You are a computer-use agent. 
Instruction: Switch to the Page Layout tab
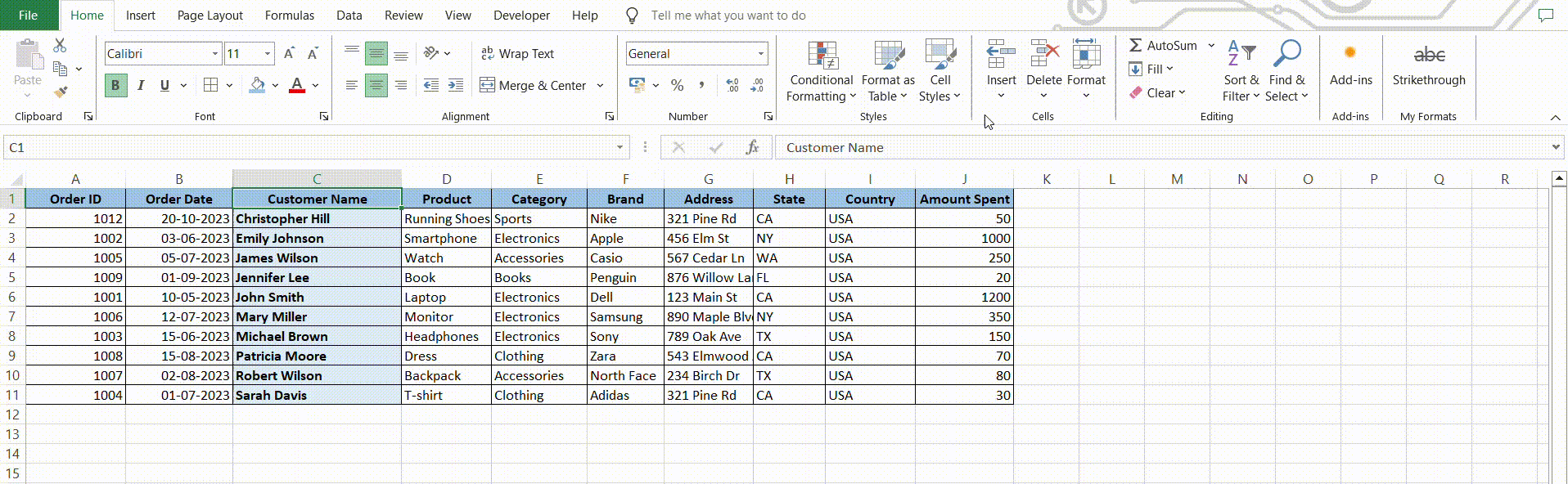[x=210, y=15]
